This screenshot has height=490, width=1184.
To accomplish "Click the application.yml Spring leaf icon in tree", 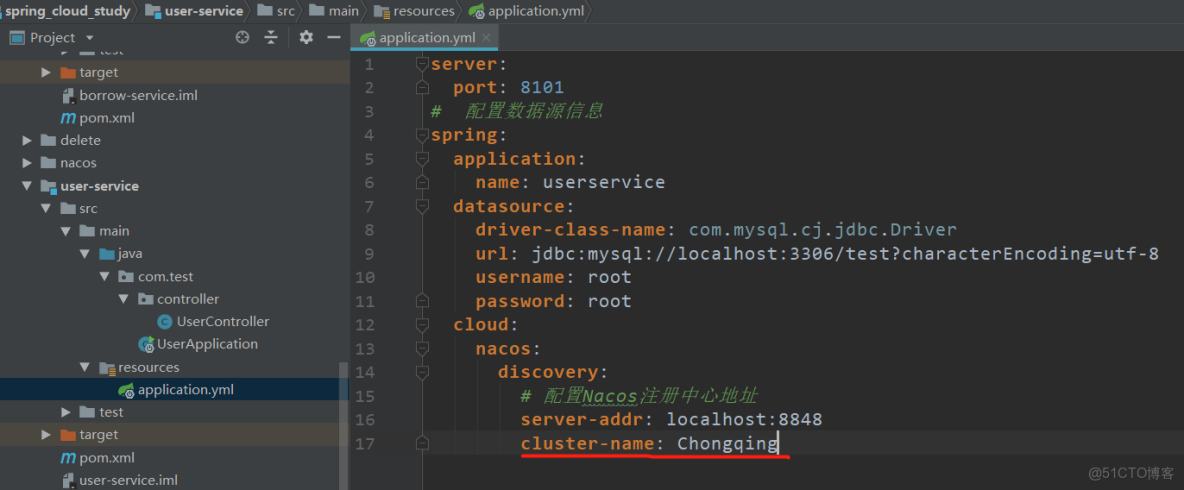I will 126,390.
